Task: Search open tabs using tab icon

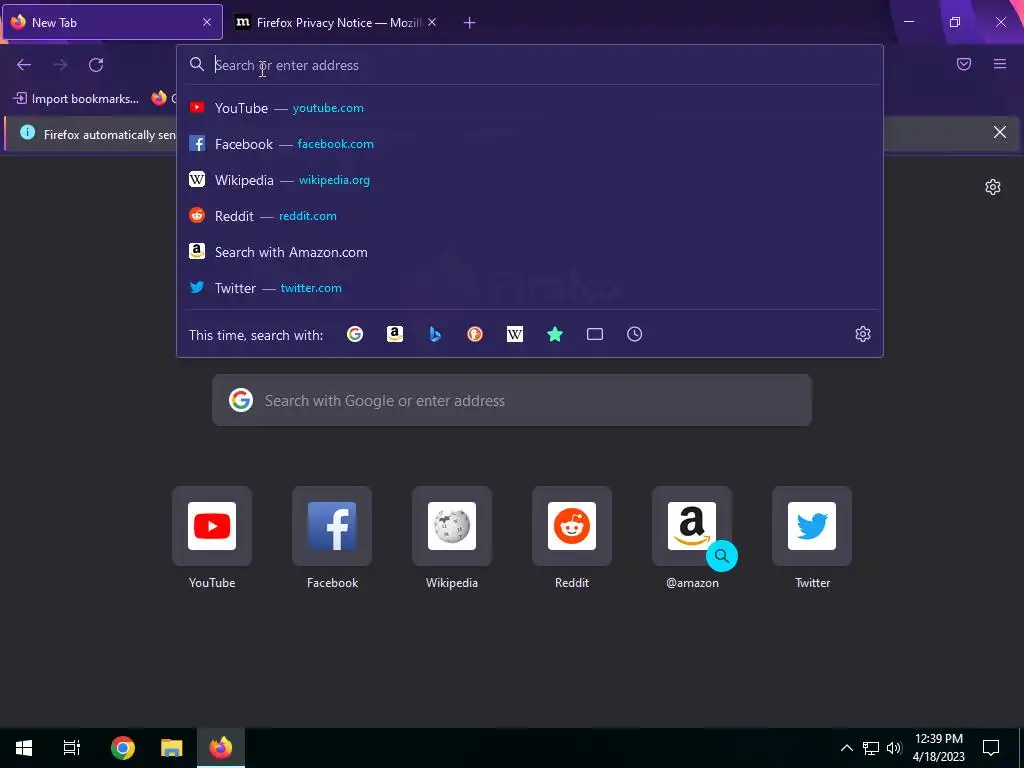Action: (x=594, y=334)
